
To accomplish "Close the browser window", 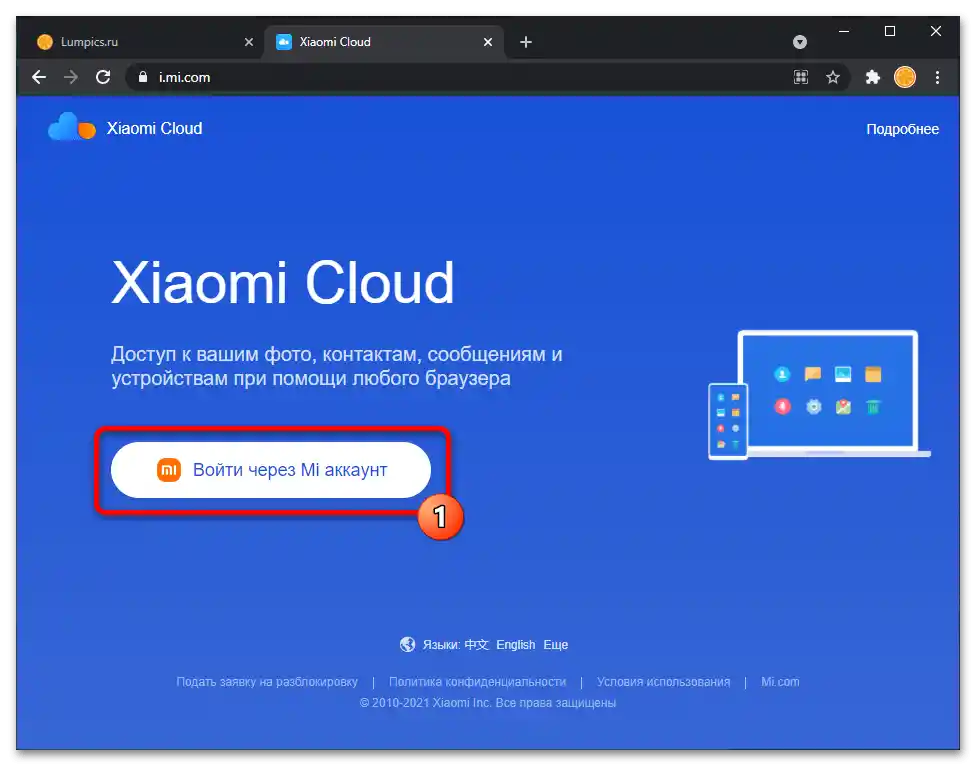I will 936,31.
